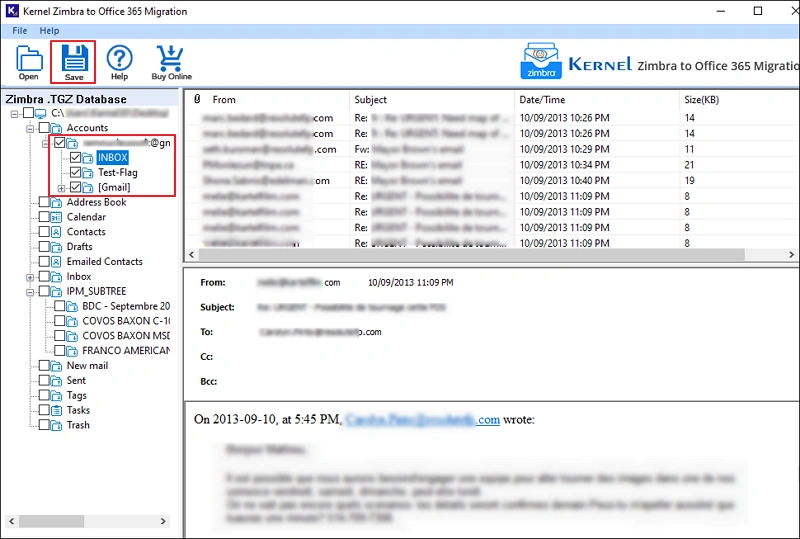Select the email dated 10/09/2013 10:29 PM

(x=491, y=150)
